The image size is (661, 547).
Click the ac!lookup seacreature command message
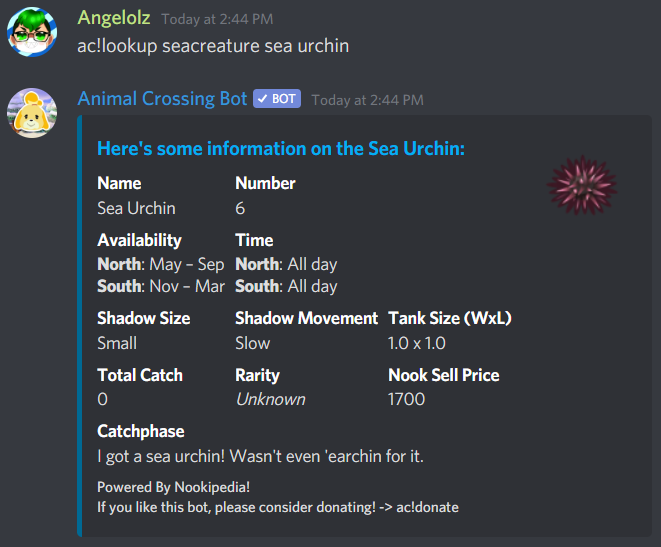(x=212, y=46)
